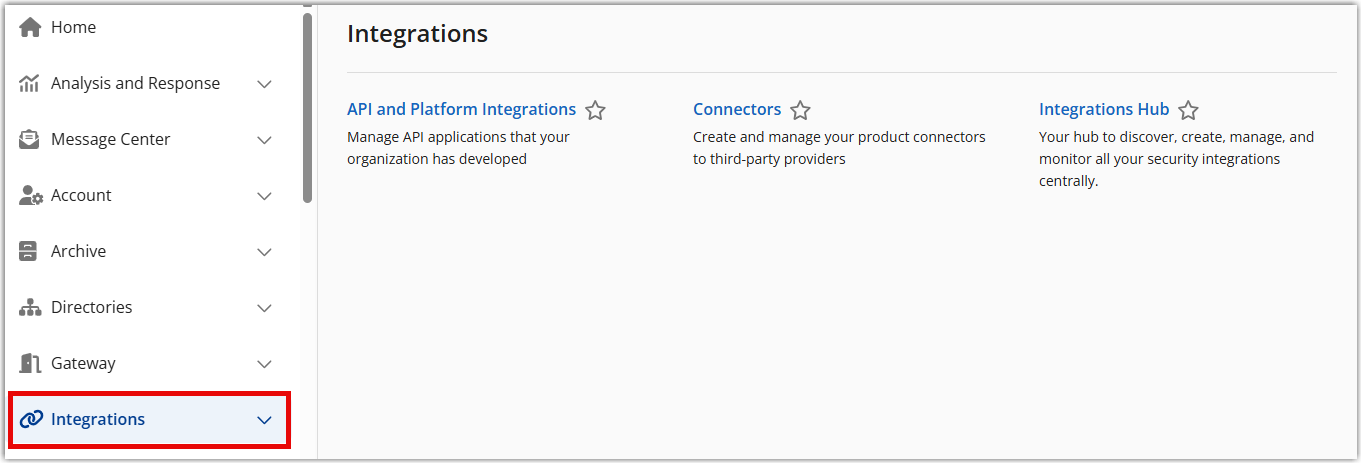
Task: Expand the Archive section chevron
Action: pos(265,252)
